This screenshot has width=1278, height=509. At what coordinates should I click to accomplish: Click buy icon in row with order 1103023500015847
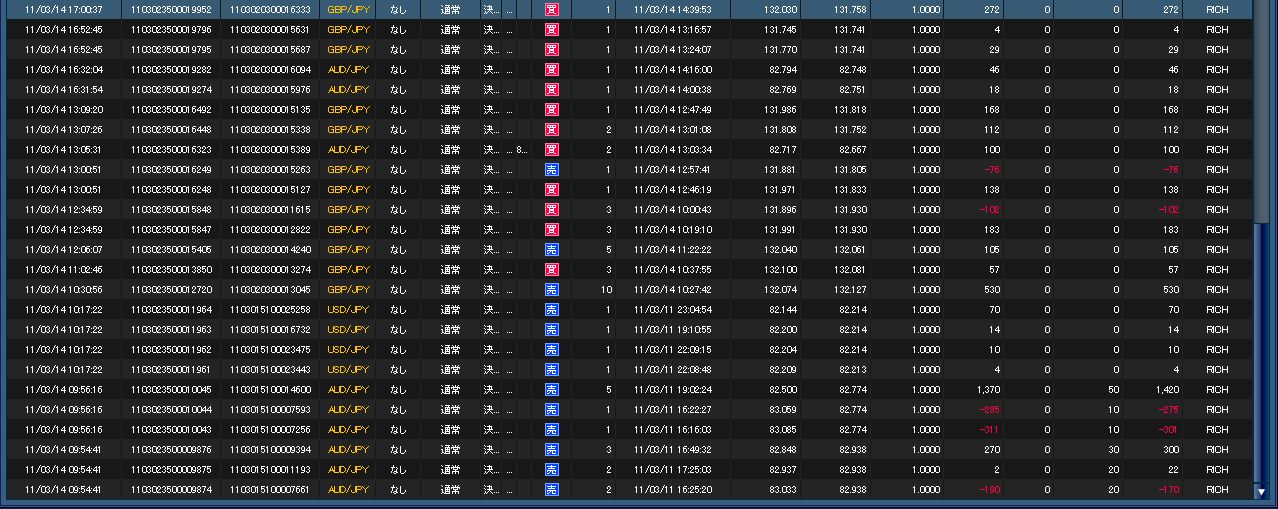click(x=551, y=230)
